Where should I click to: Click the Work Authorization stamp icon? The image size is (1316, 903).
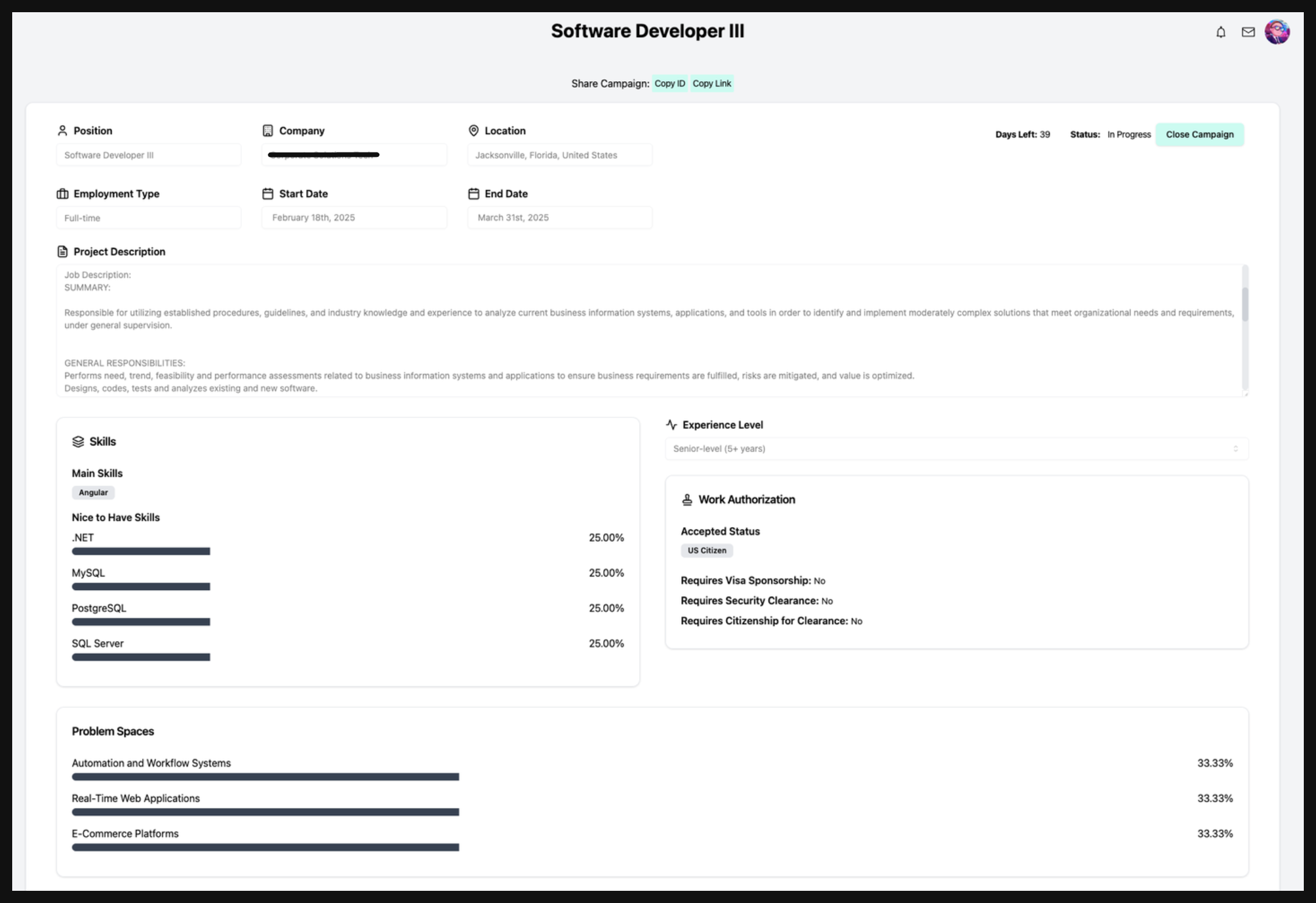[x=687, y=500]
